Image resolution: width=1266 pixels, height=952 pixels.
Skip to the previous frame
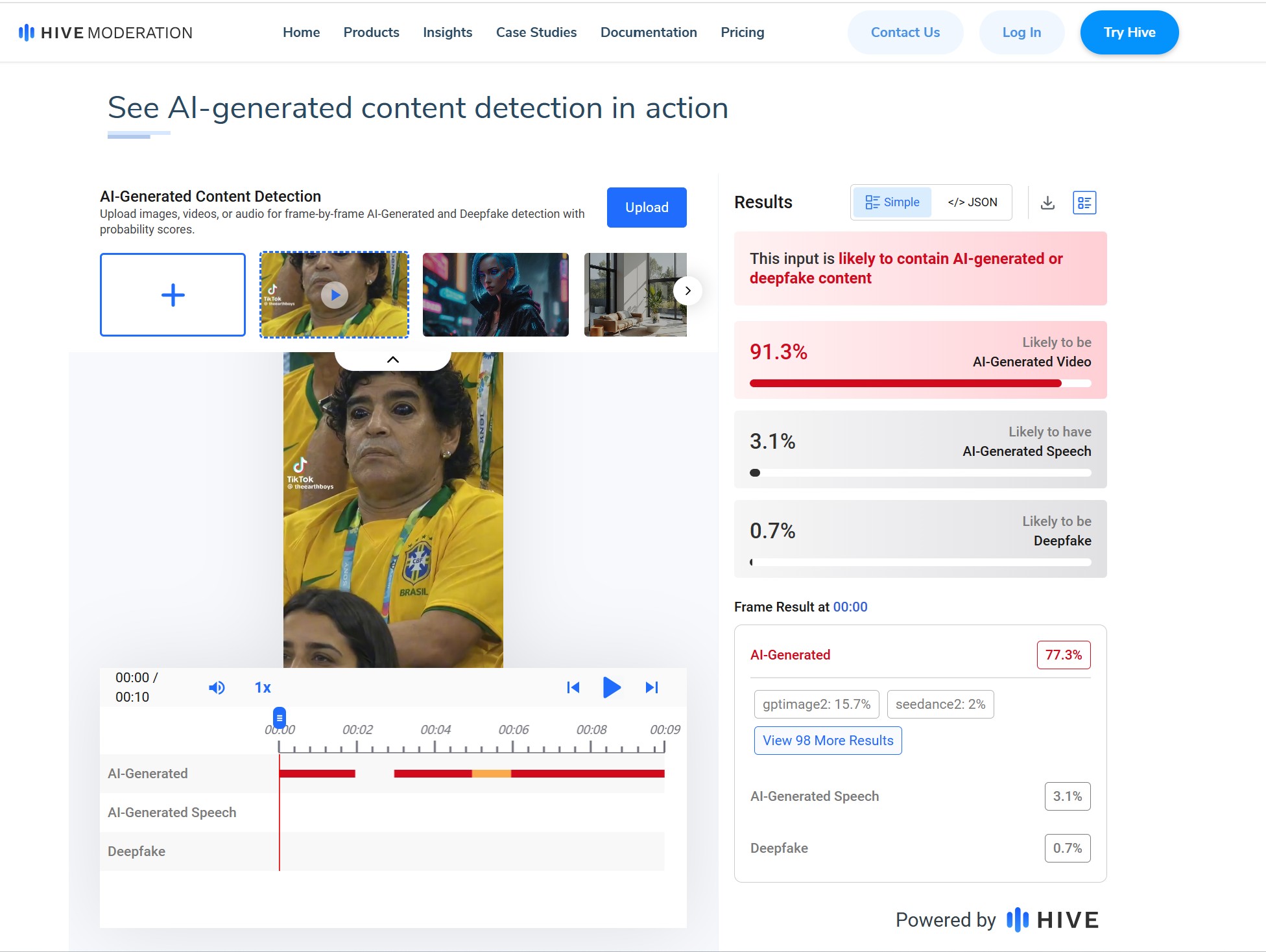573,687
